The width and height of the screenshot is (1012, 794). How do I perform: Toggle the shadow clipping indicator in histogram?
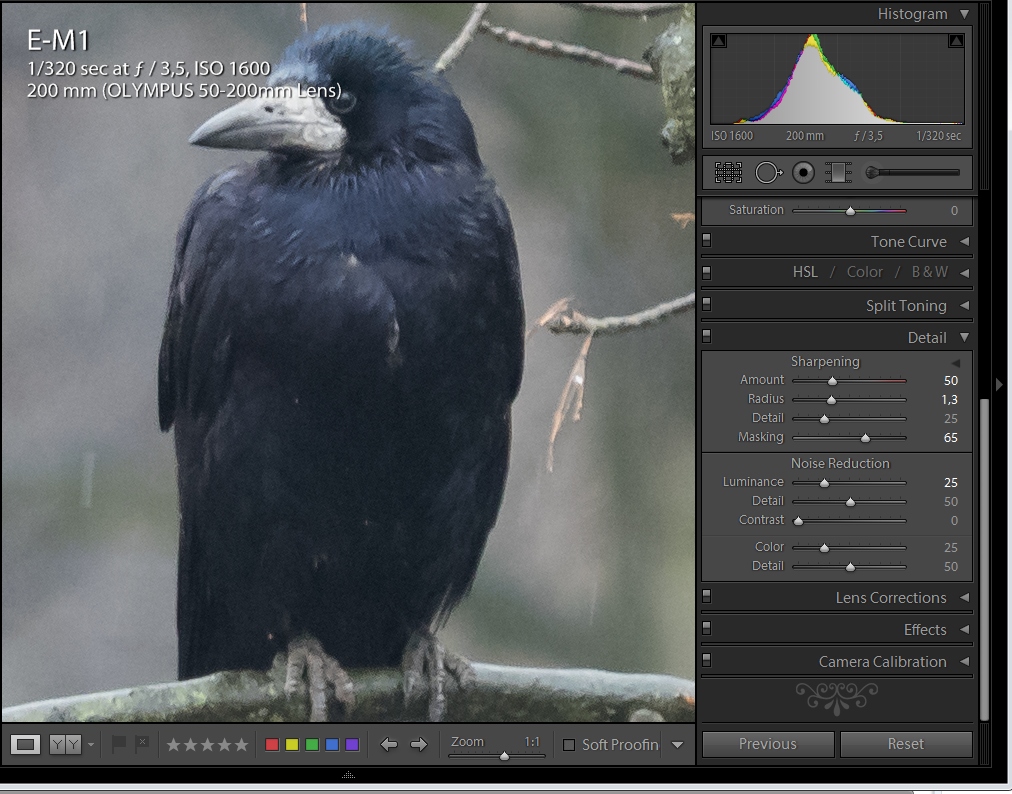tap(719, 41)
